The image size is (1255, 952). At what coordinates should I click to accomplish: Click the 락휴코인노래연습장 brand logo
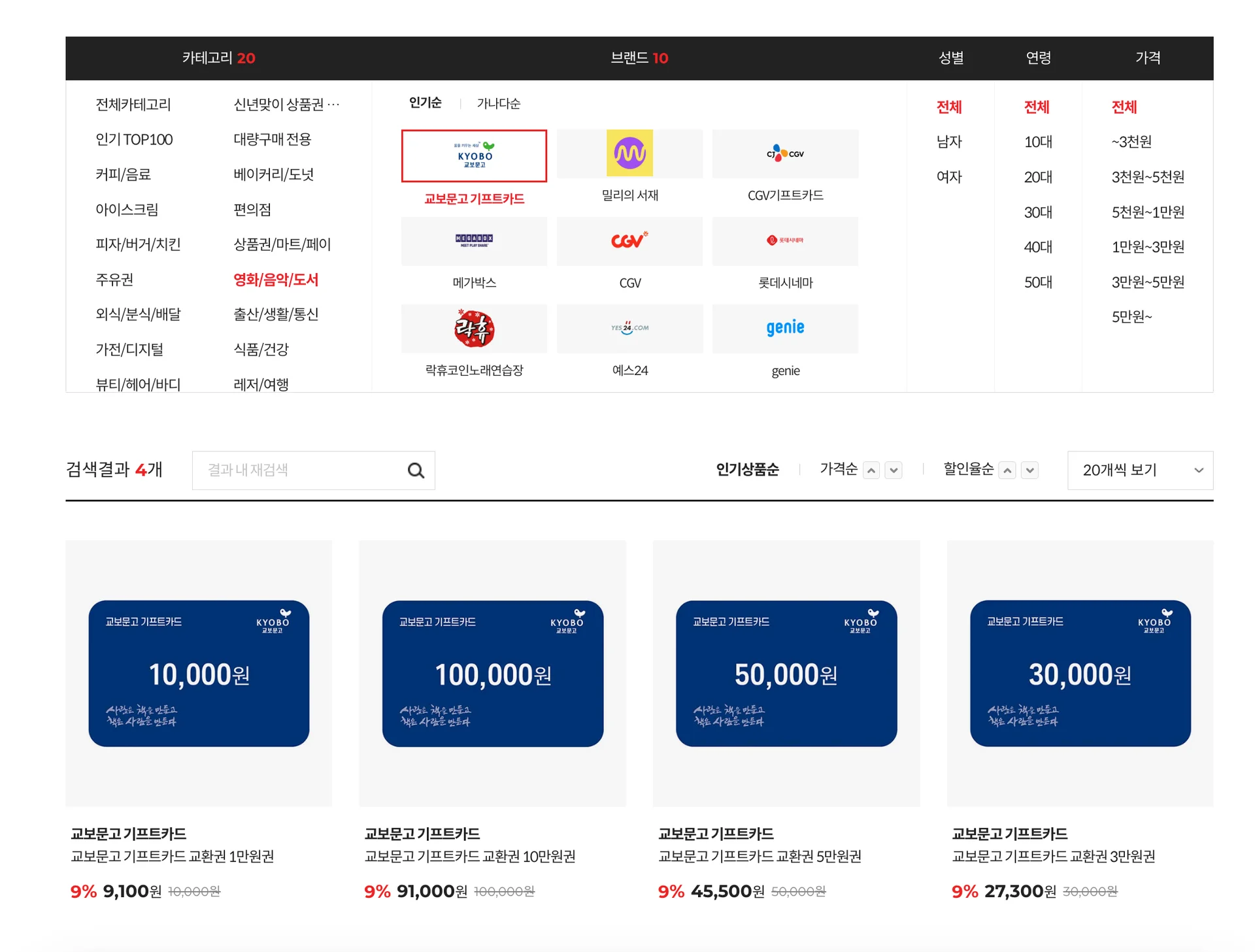pyautogui.click(x=474, y=329)
